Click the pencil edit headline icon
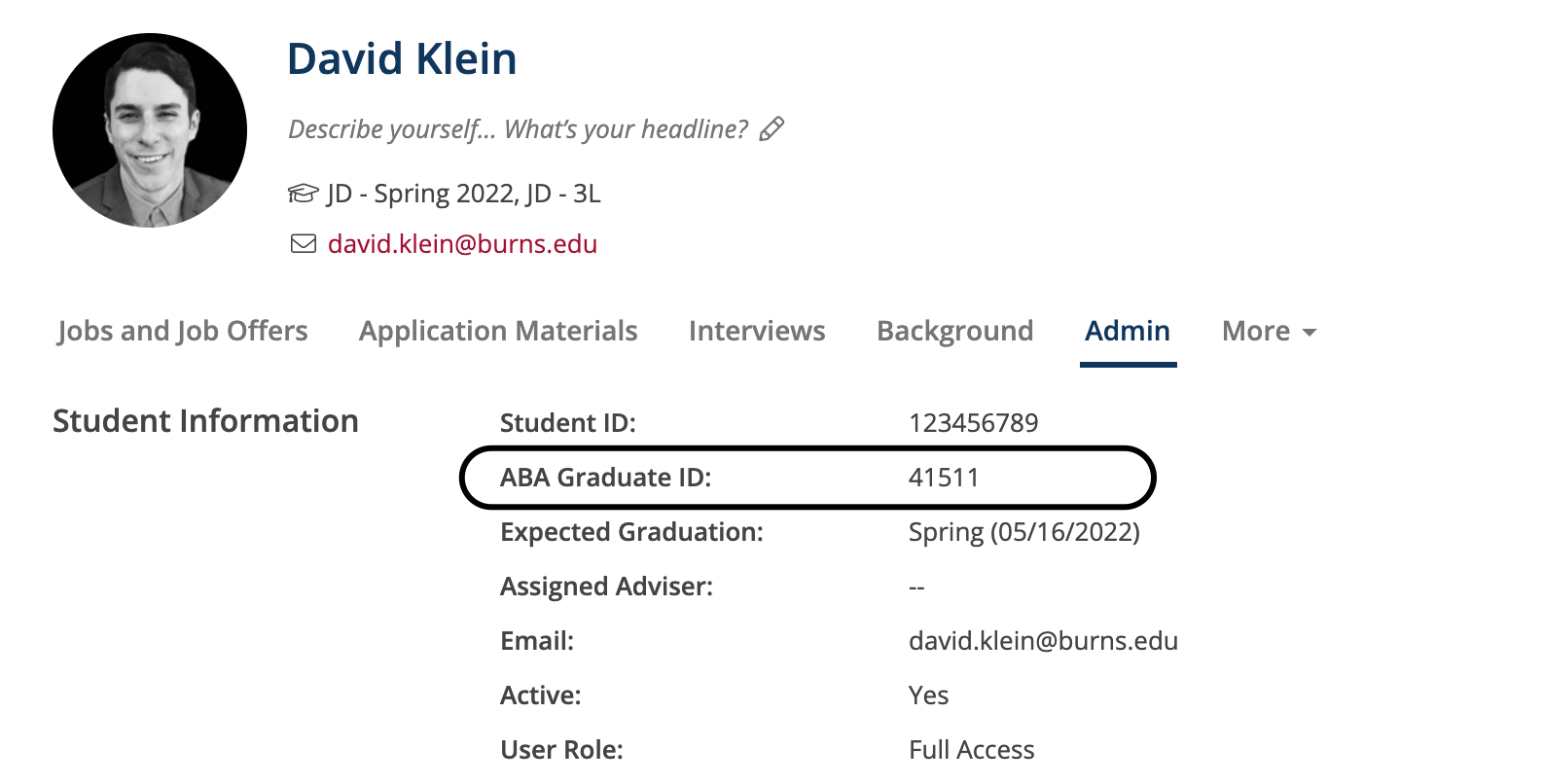Image resolution: width=1543 pixels, height=784 pixels. tap(772, 129)
